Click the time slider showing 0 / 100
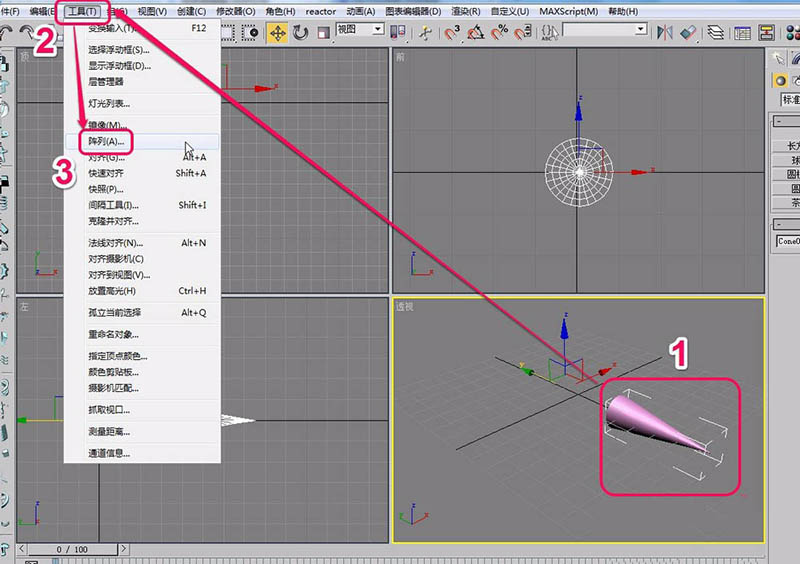Viewport: 800px width, 564px height. click(71, 550)
